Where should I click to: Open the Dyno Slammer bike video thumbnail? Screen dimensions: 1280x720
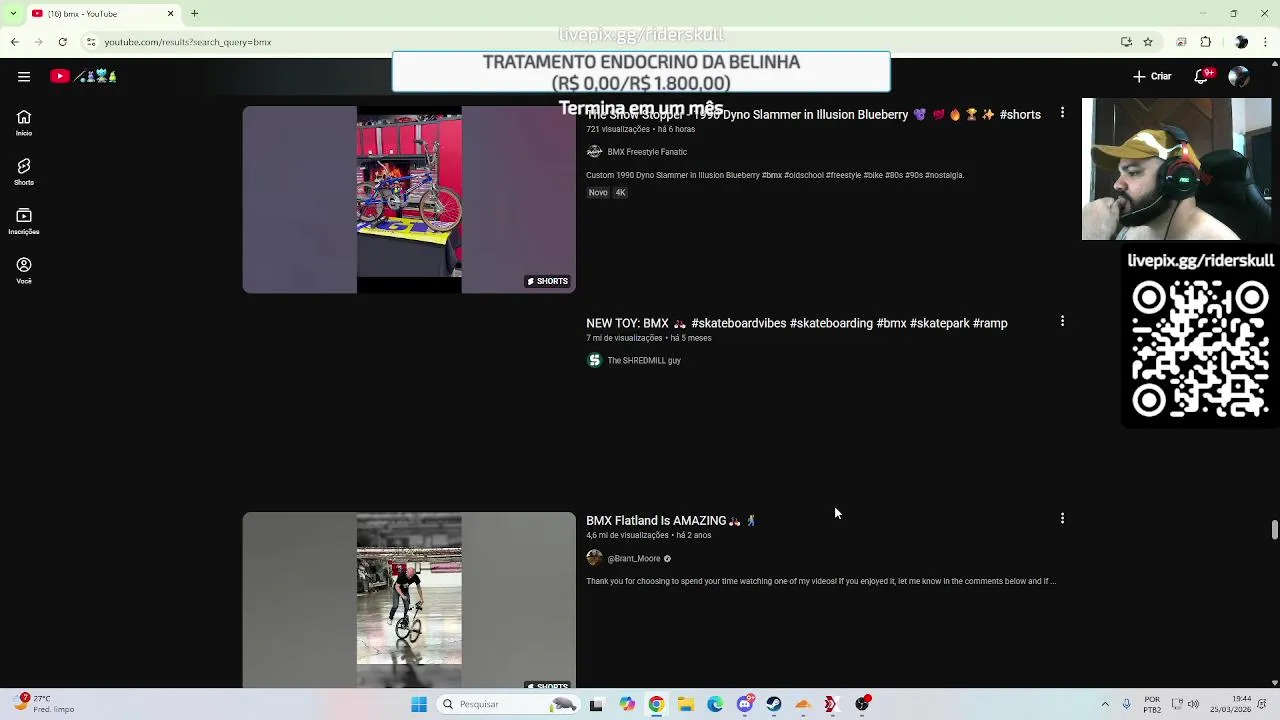(x=409, y=200)
